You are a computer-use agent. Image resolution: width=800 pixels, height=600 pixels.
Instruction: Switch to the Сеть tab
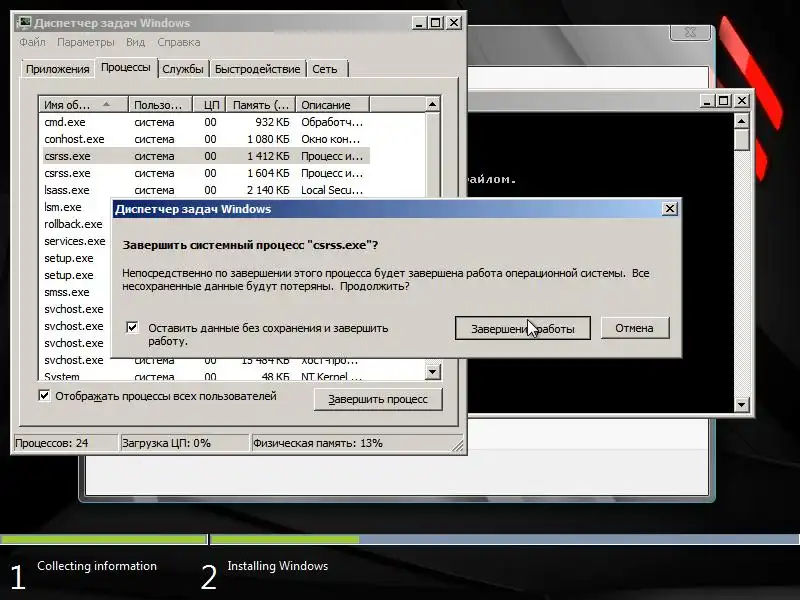(325, 69)
